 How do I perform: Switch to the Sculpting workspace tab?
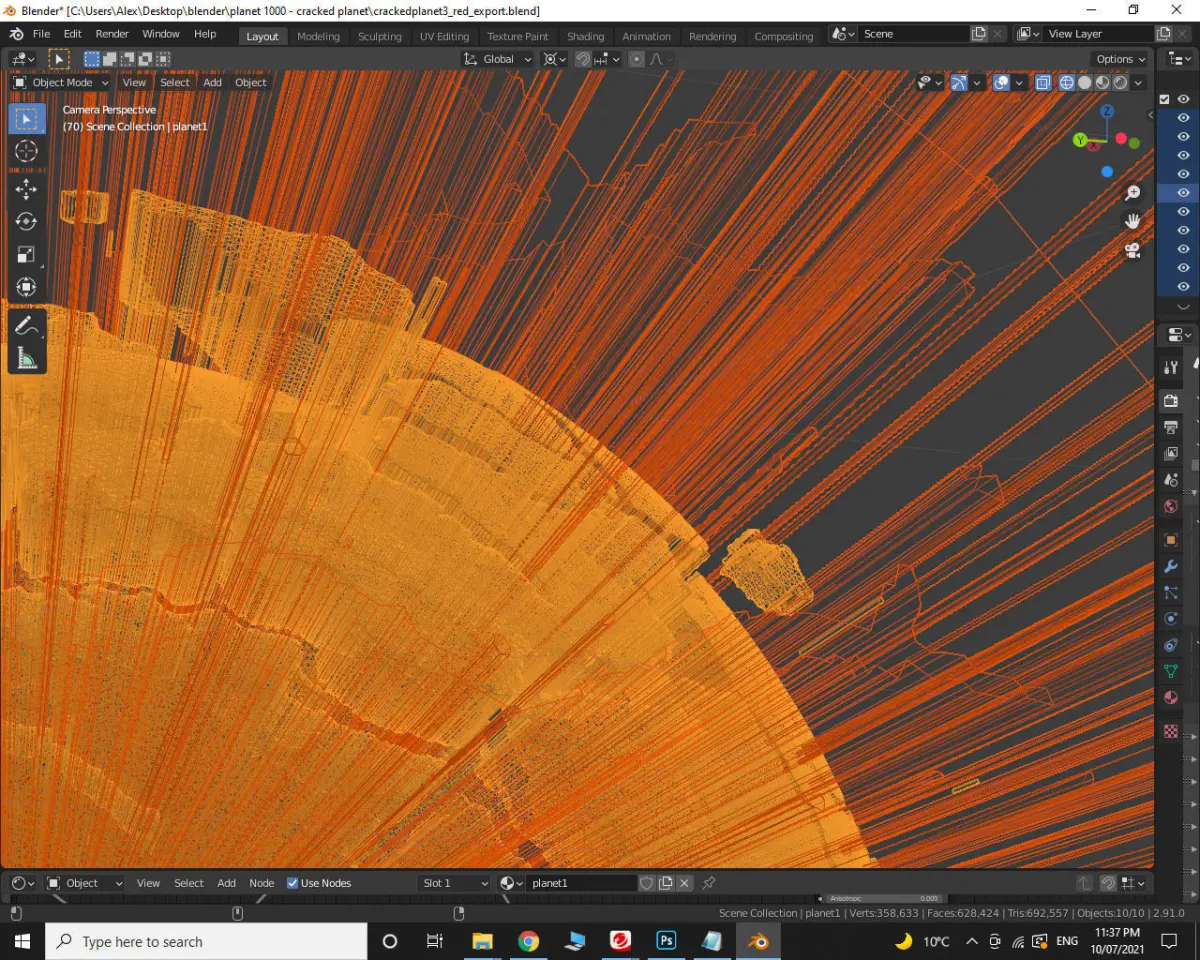(x=380, y=36)
